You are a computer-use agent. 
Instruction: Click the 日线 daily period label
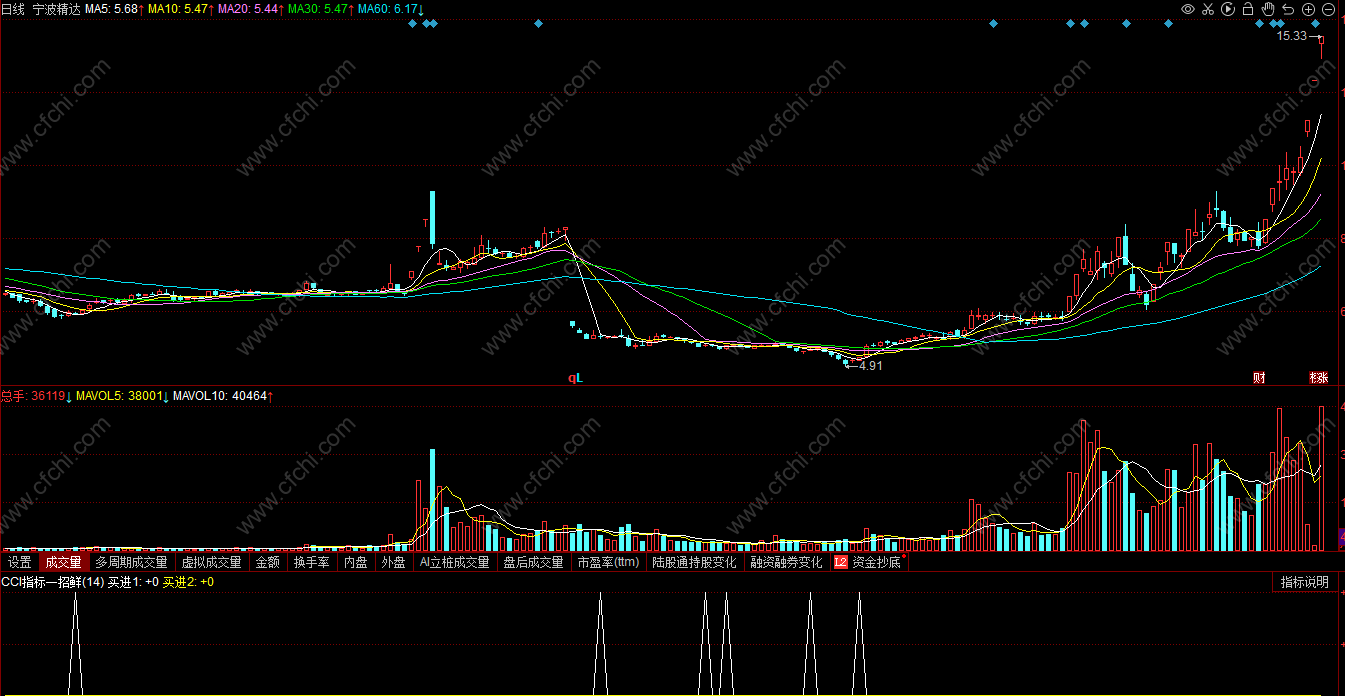click(13, 9)
